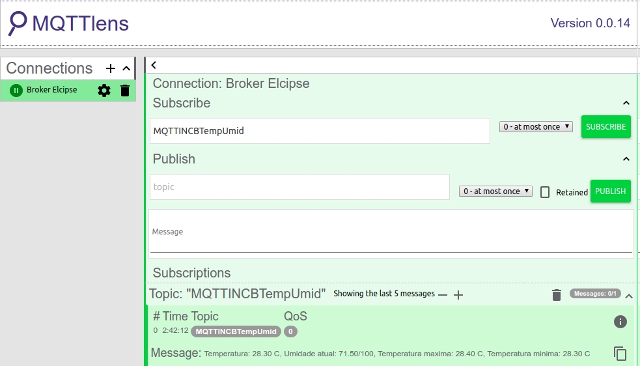The height and width of the screenshot is (366, 640).
Task: Delete the MQTTINCBTempUmid subscription
Action: [556, 295]
